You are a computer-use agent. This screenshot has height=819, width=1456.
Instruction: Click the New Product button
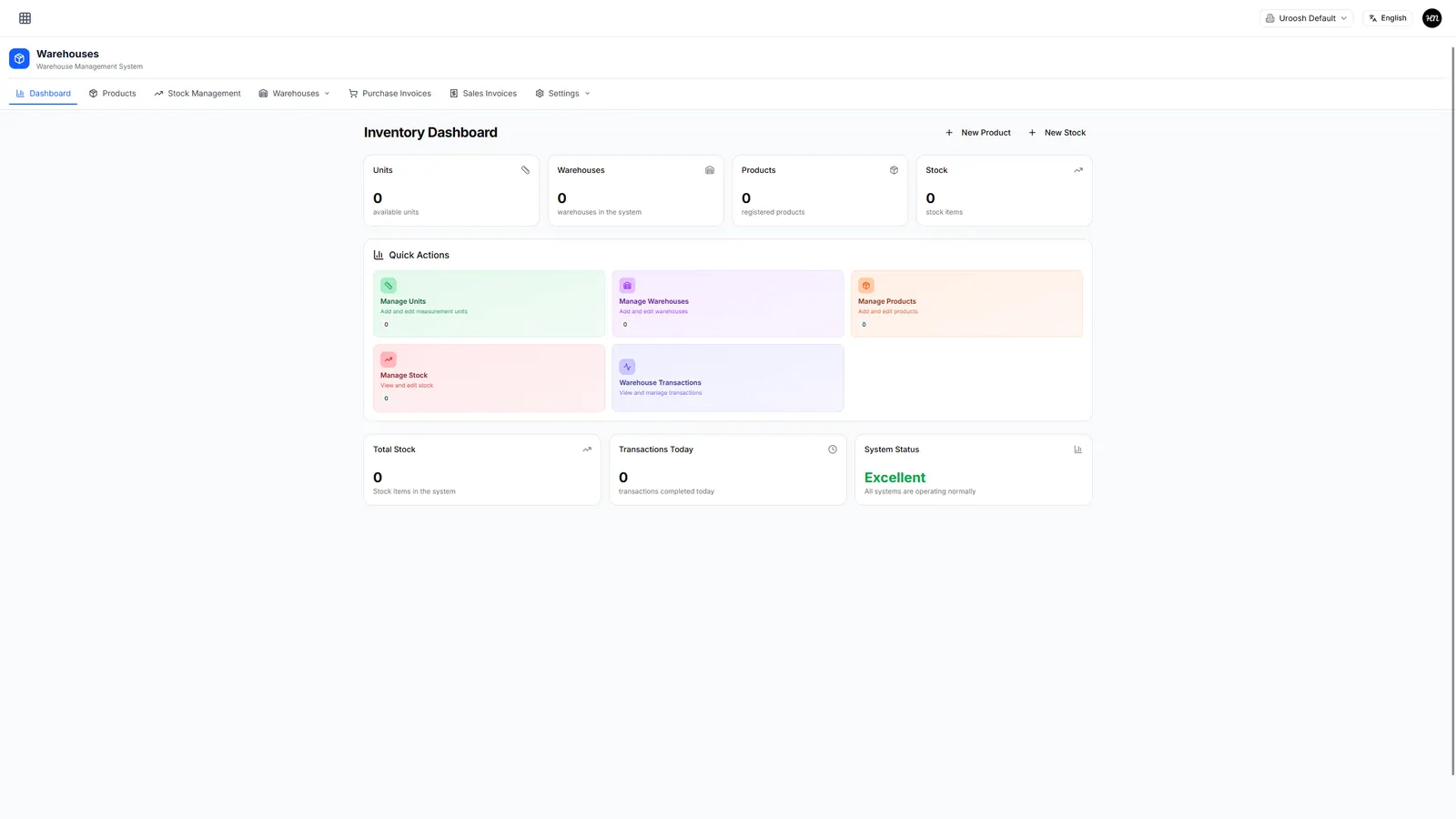tap(978, 133)
